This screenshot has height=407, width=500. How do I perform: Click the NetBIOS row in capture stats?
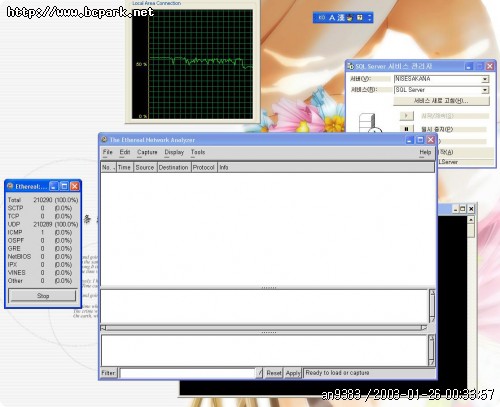[43, 257]
